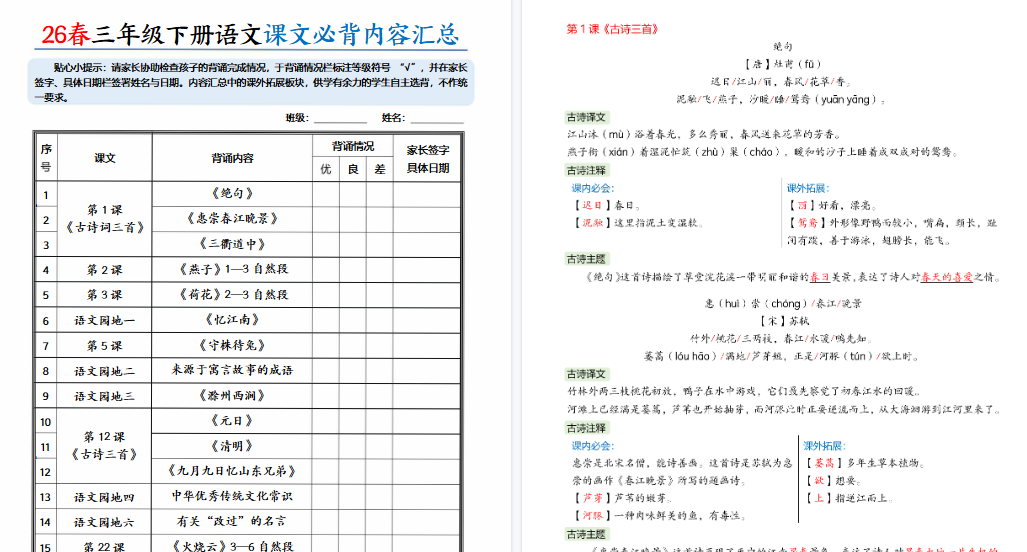Click the author line 【唐】杜甫
Image resolution: width=1027 pixels, height=552 pixels.
pos(783,64)
